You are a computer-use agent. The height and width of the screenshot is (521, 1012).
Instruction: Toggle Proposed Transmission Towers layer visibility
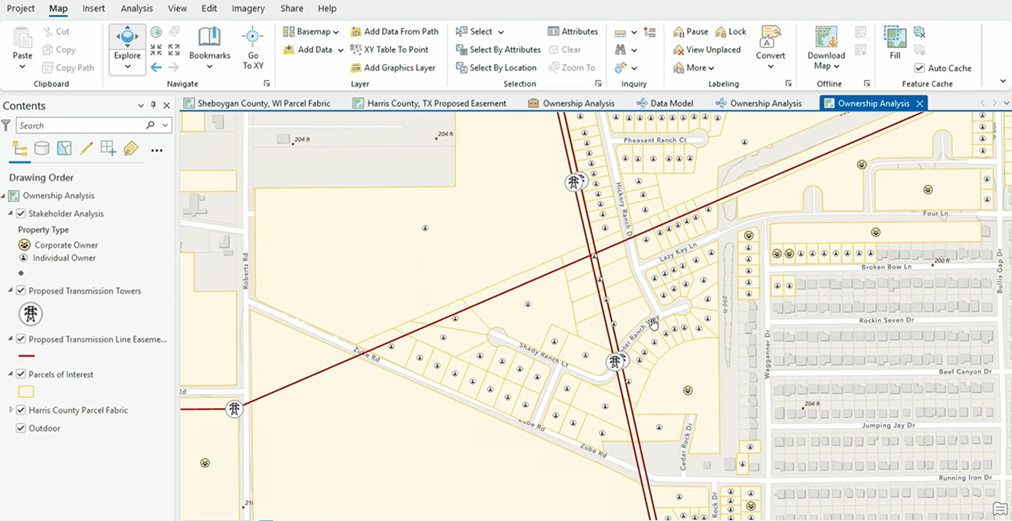21,291
